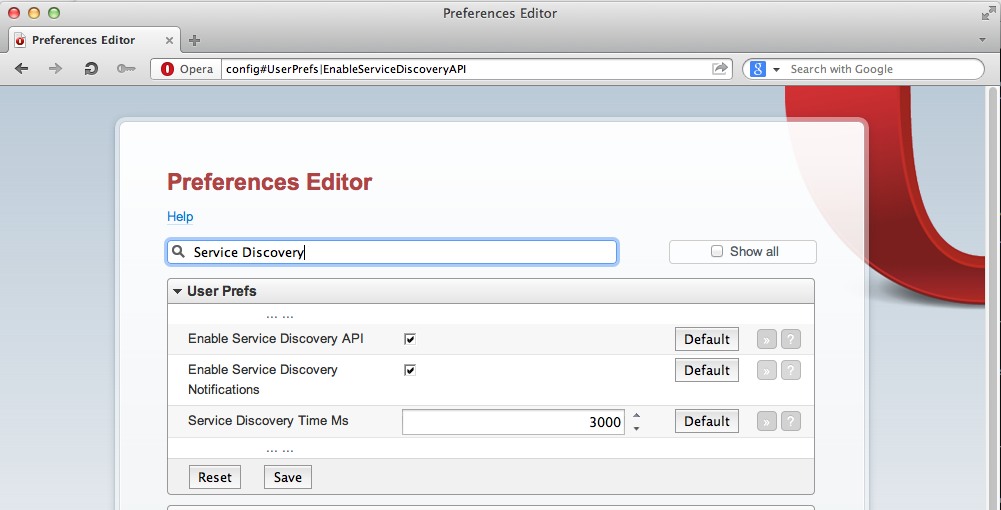1001x510 pixels.
Task: Toggle Enable Service Discovery Notifications checkbox
Action: point(410,370)
